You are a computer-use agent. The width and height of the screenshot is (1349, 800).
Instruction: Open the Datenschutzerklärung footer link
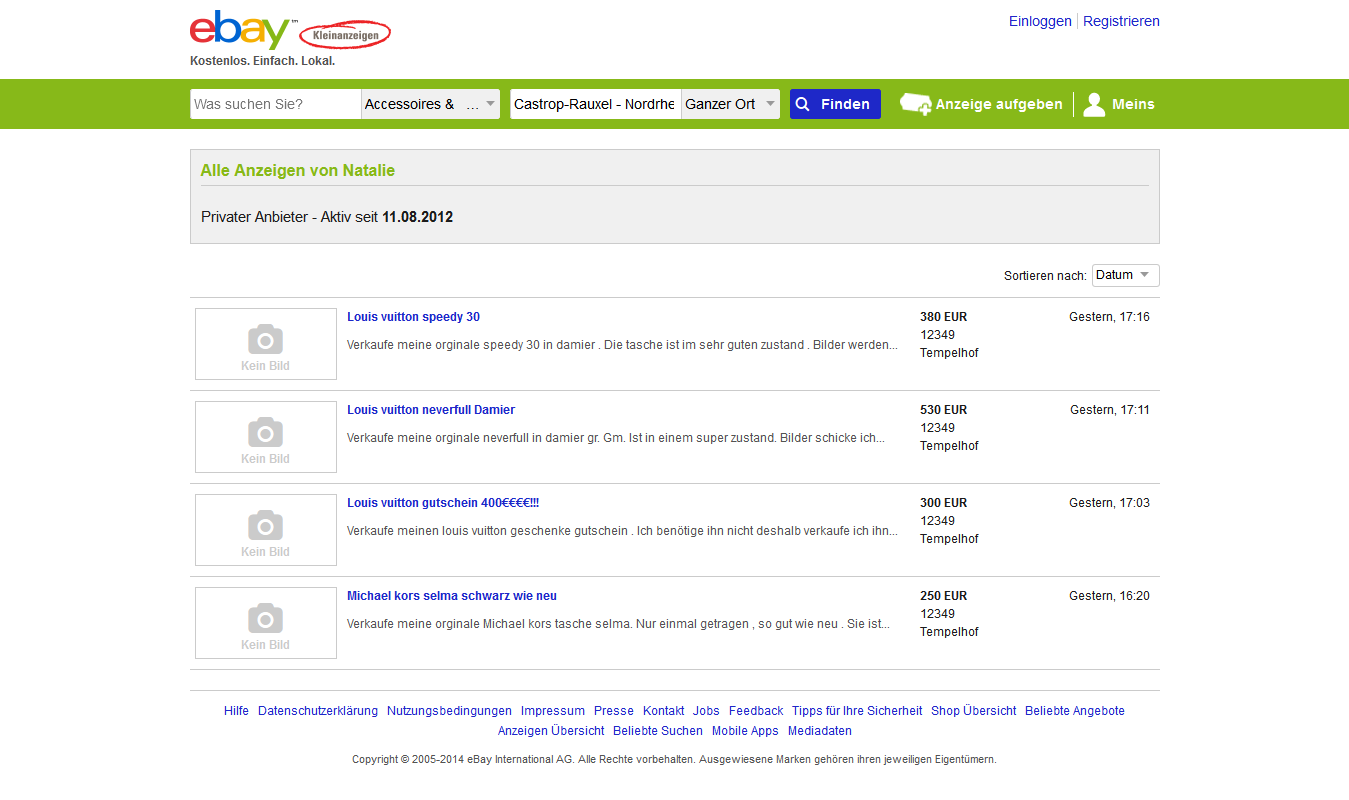pos(318,711)
